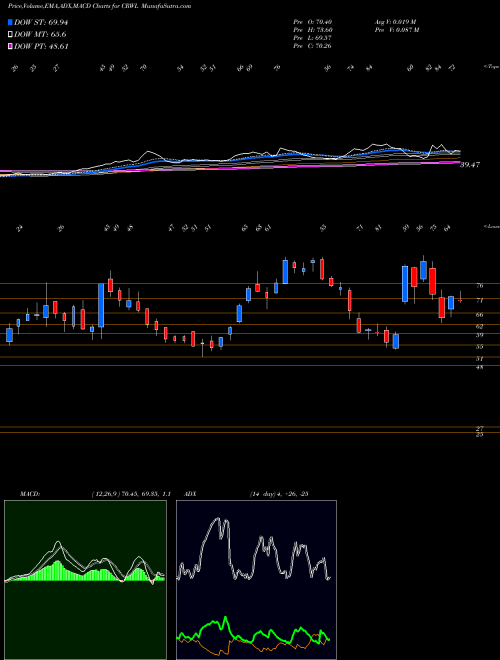Open the green MACD histogram chart panel
This screenshot has width=500, height=660.
(x=85, y=580)
